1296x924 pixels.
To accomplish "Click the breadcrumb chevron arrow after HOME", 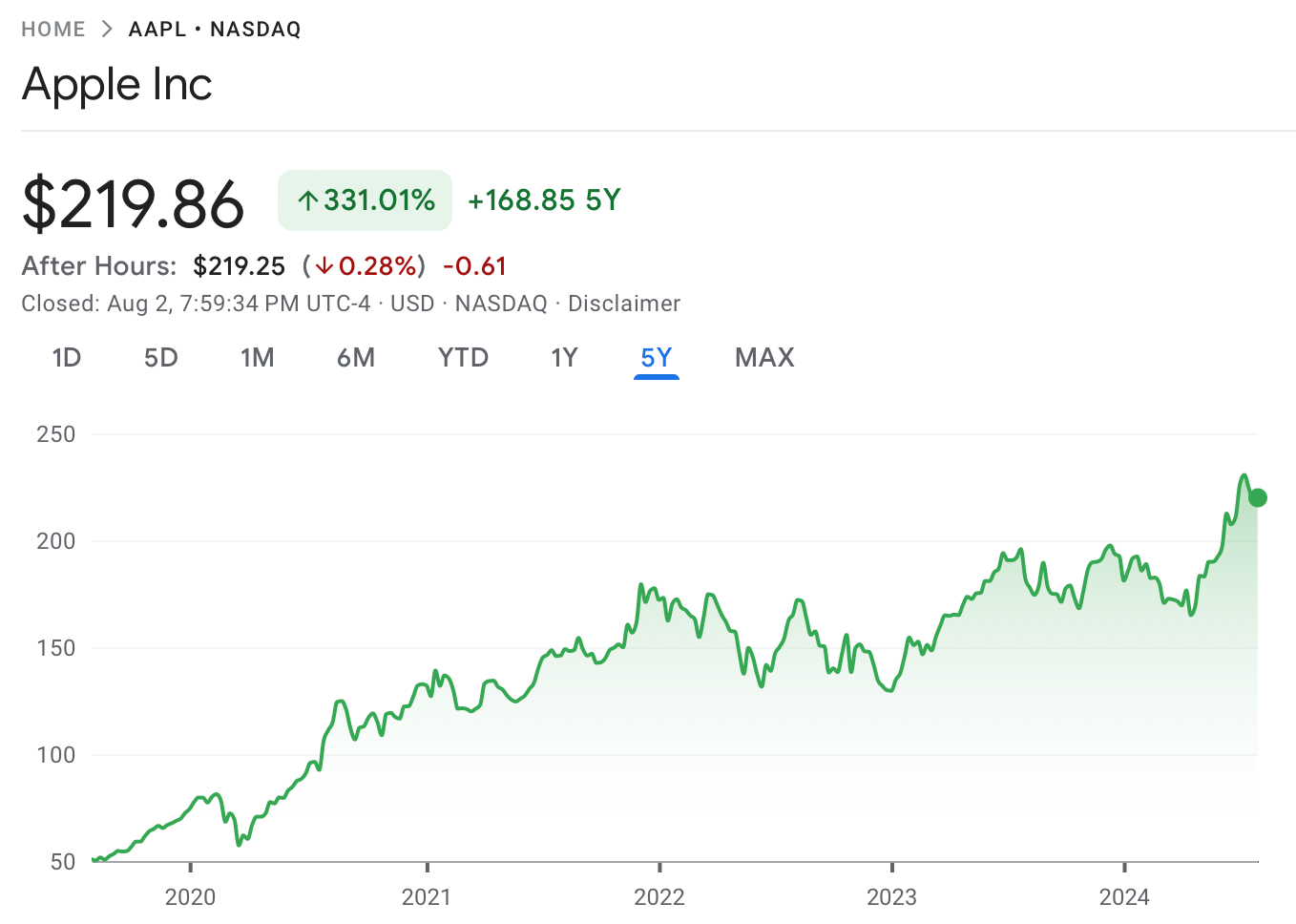I will (x=107, y=30).
